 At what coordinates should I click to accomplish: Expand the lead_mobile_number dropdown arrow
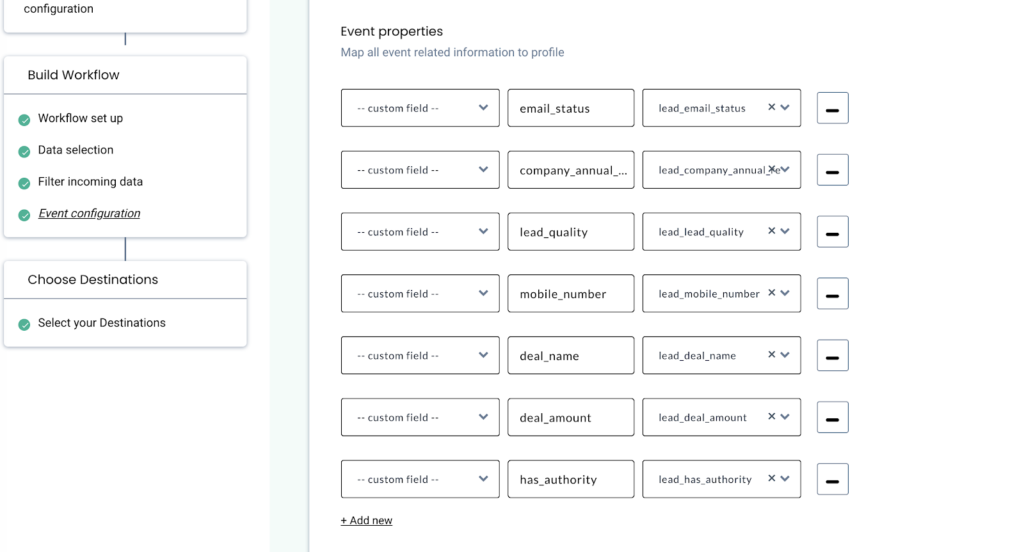pyautogui.click(x=785, y=294)
